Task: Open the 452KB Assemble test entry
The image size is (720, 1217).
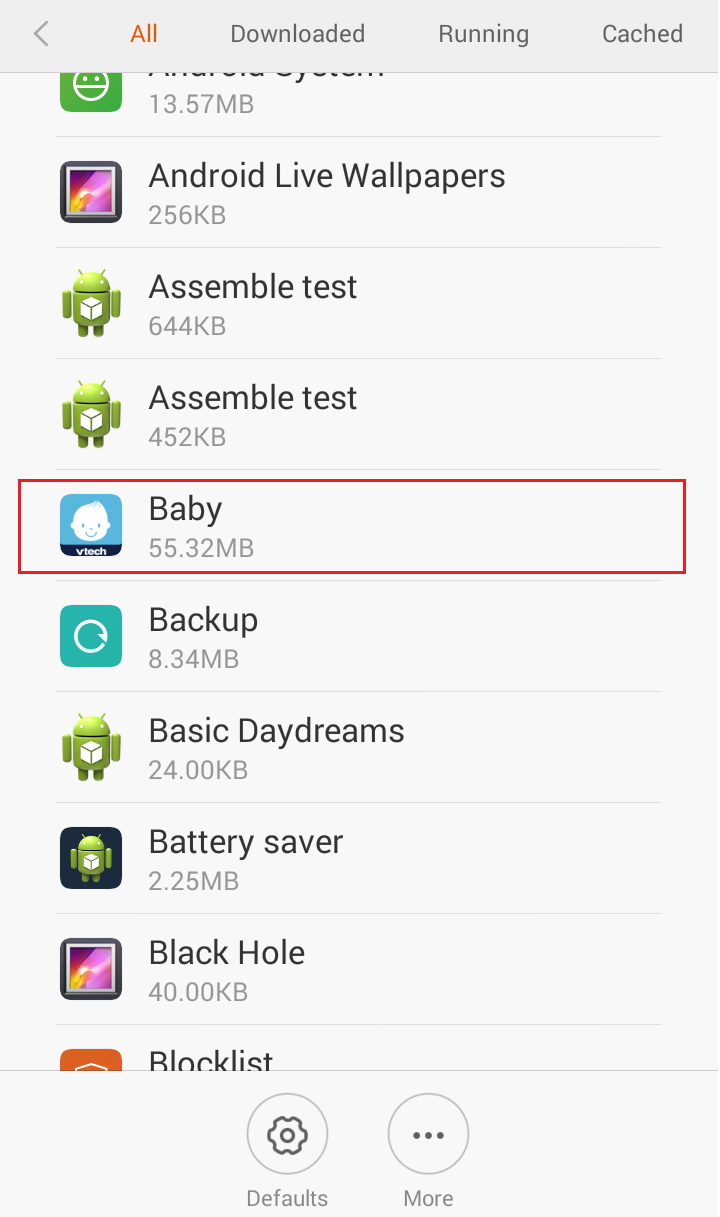Action: click(359, 414)
